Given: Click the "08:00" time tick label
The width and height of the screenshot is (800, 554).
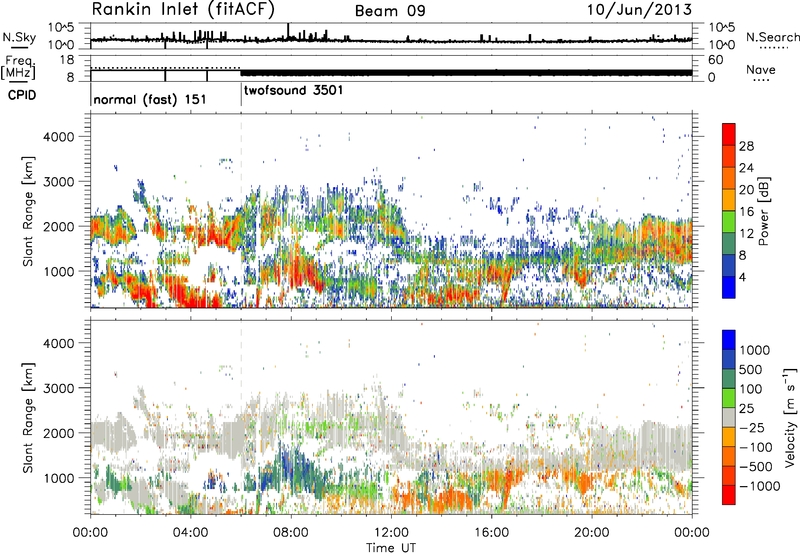Looking at the screenshot, I should 291,533.
